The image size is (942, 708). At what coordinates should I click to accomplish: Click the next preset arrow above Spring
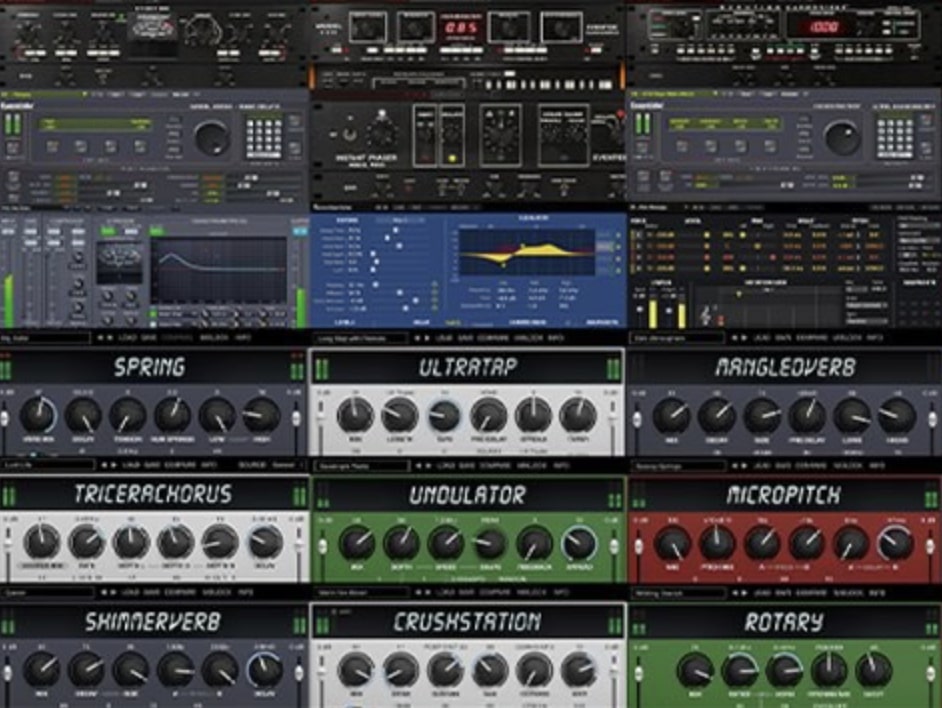coord(110,338)
